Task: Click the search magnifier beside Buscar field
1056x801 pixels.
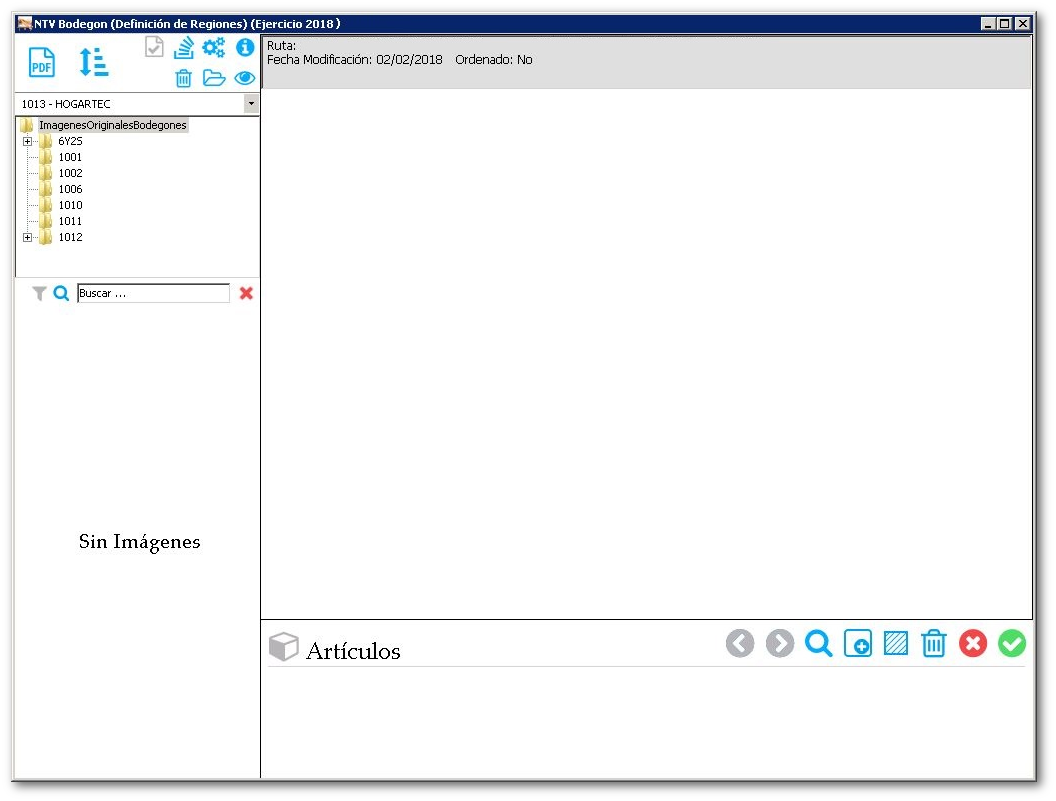Action: point(61,294)
